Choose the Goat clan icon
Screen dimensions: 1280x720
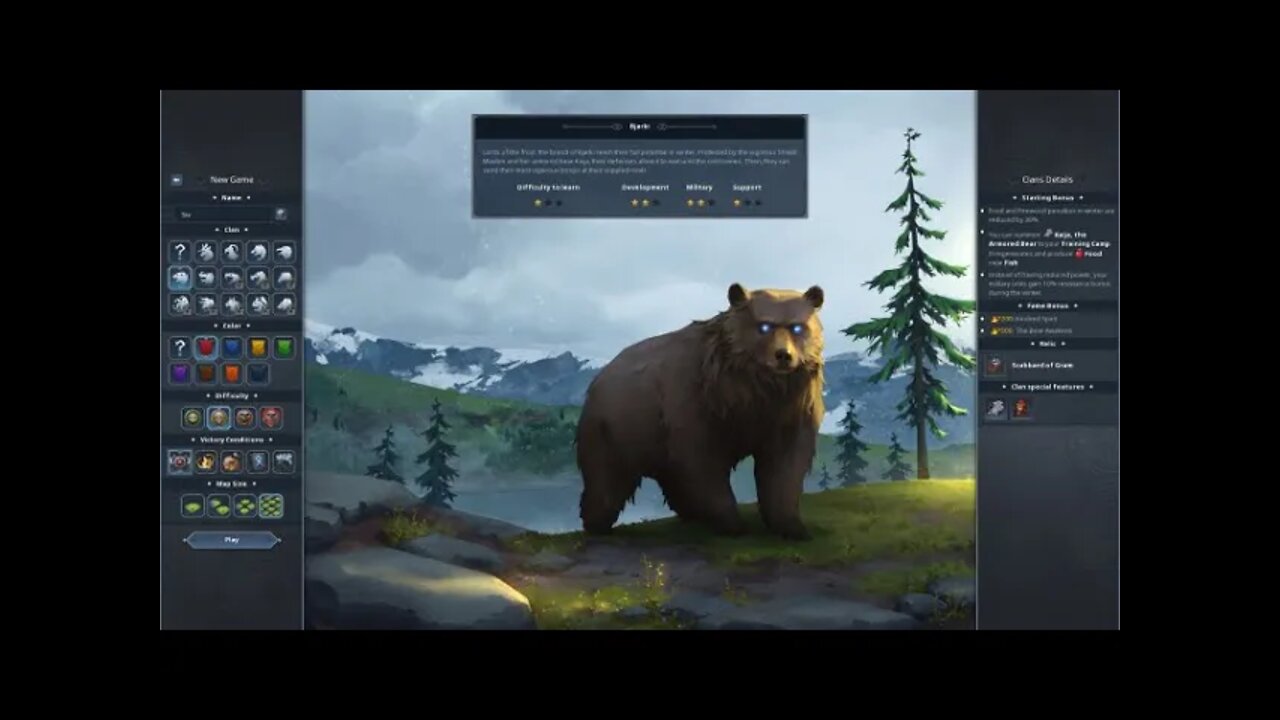232,252
